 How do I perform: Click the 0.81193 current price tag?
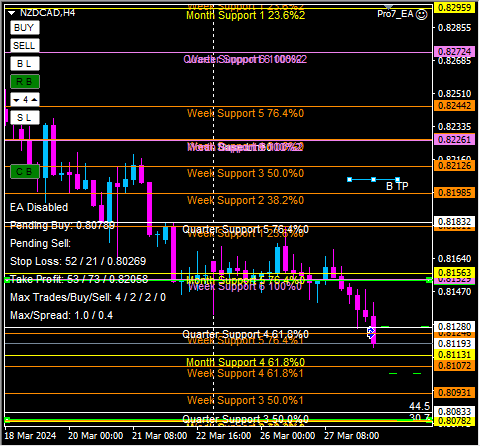click(x=455, y=344)
